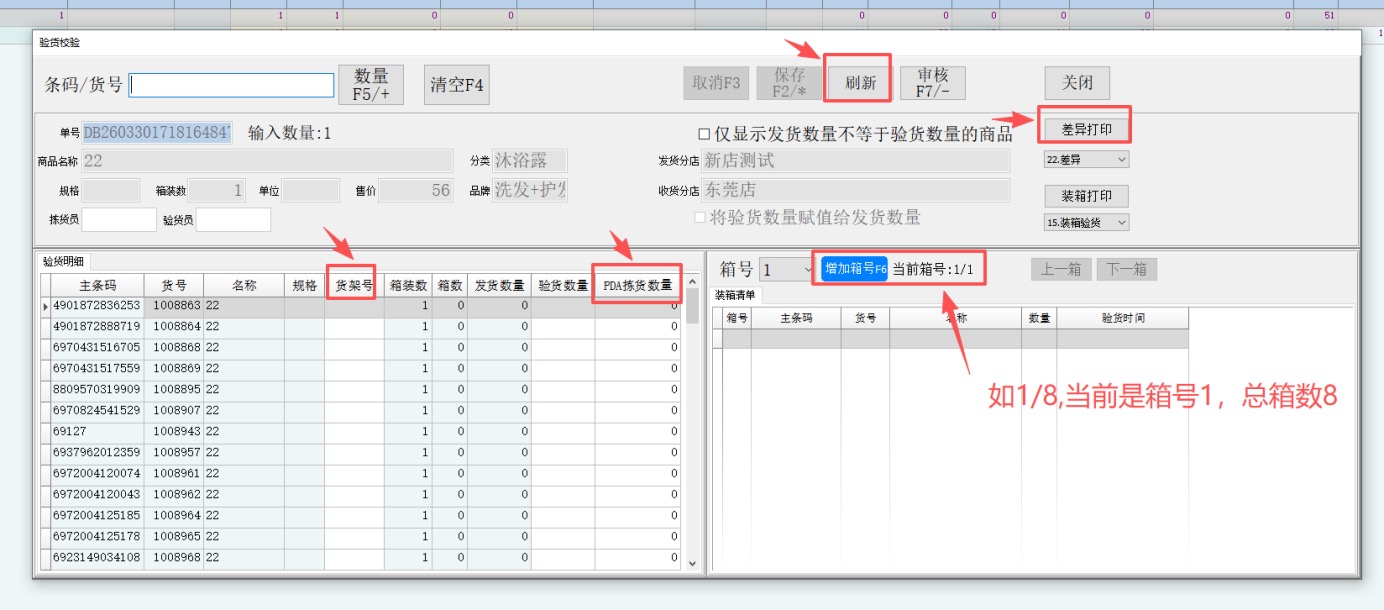Click the 差异打印 print button
This screenshot has height=610, width=1384.
tap(1086, 130)
